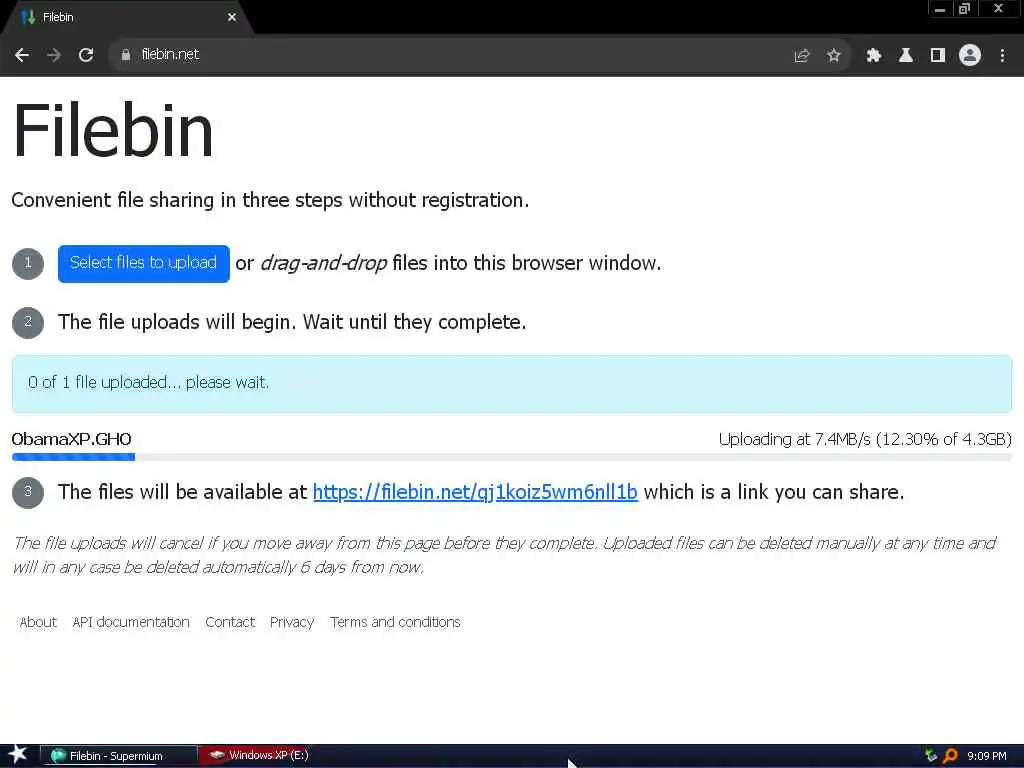This screenshot has width=1024, height=768.
Task: Minimize the browser window
Action: point(940,9)
